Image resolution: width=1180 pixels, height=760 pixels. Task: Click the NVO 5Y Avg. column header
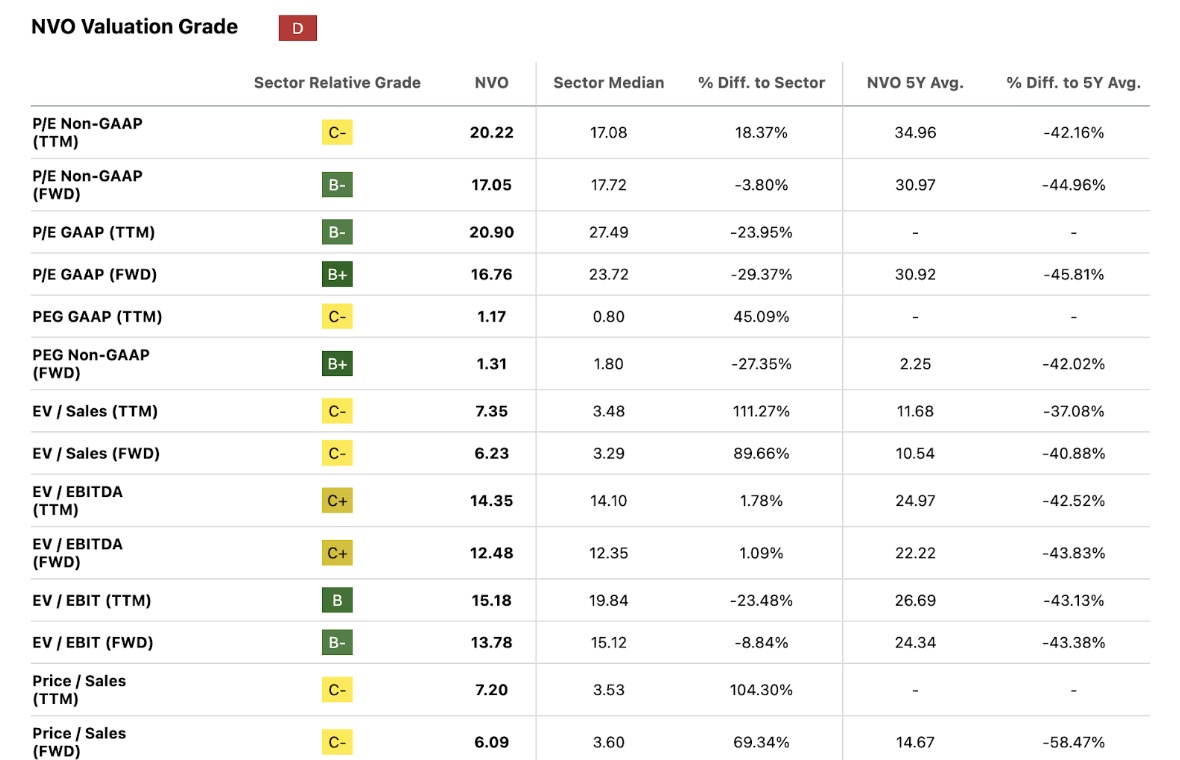point(915,83)
